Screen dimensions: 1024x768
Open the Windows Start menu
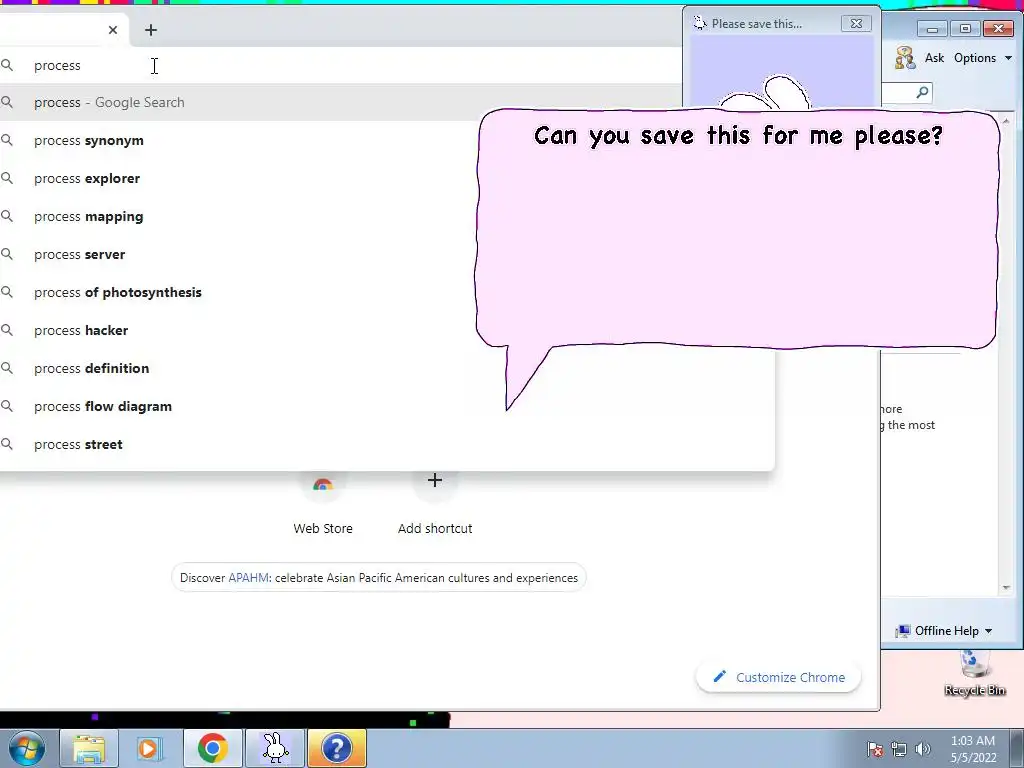[27, 748]
